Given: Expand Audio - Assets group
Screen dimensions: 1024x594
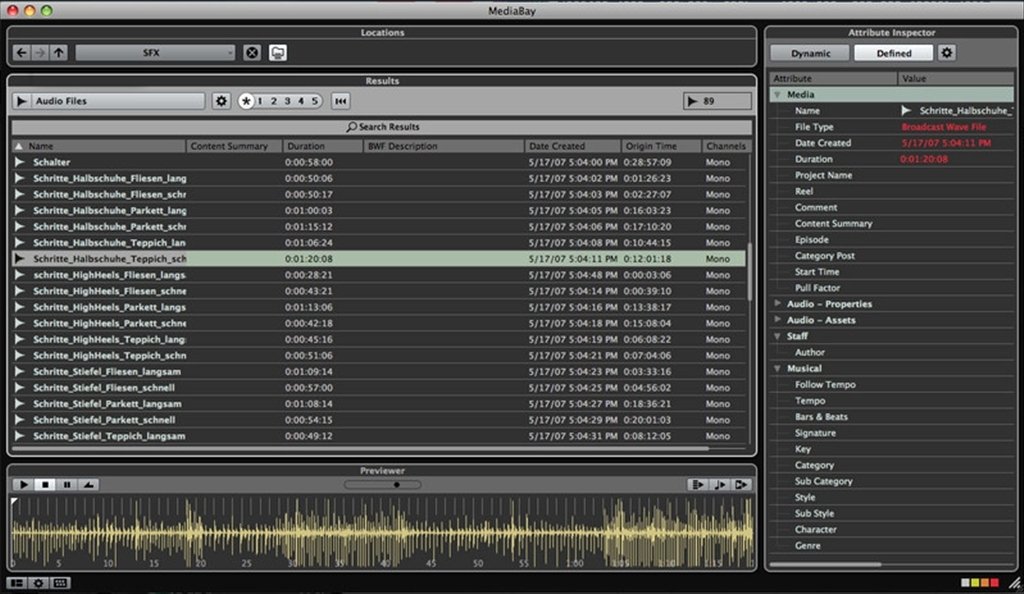Looking at the screenshot, I should tap(777, 320).
